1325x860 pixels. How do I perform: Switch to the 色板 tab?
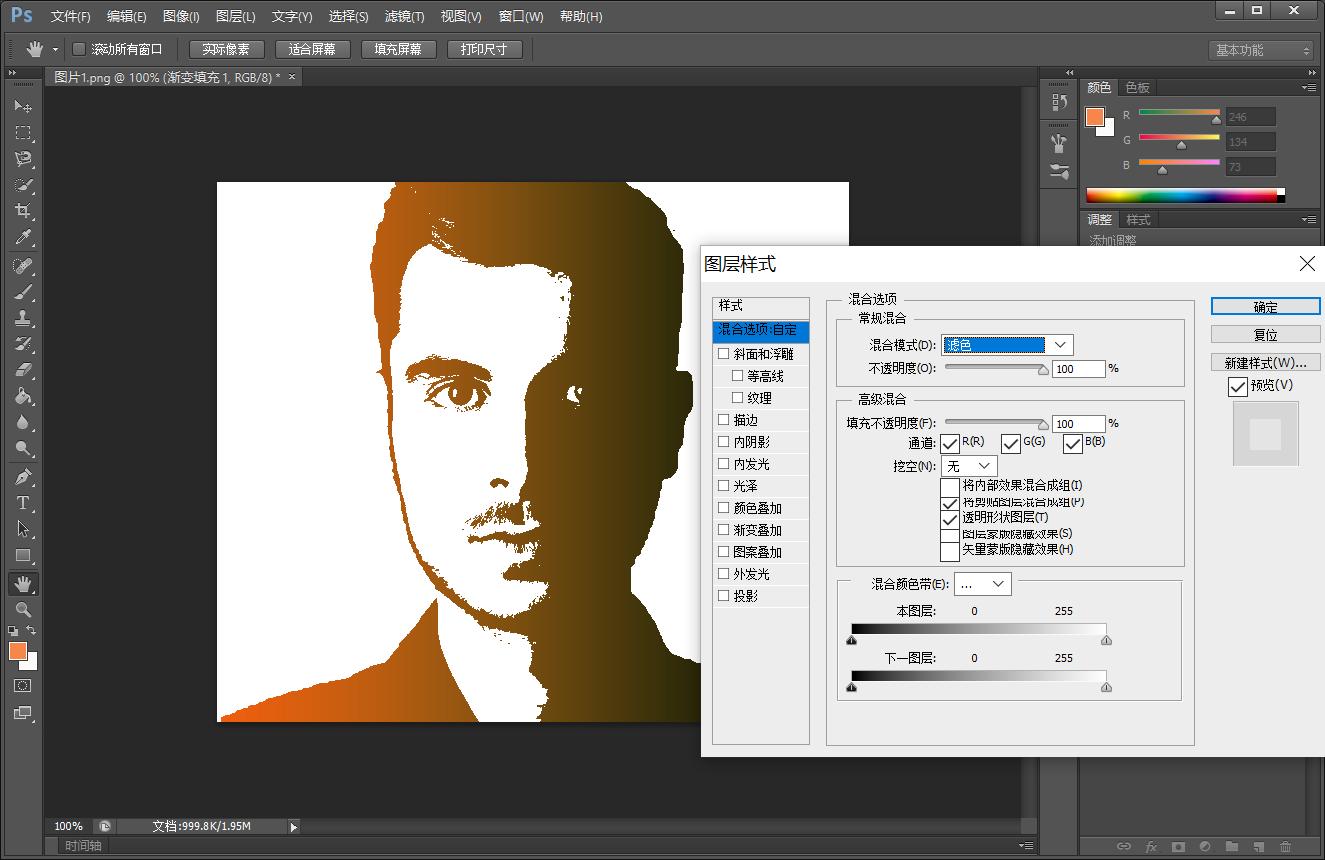click(x=1137, y=88)
